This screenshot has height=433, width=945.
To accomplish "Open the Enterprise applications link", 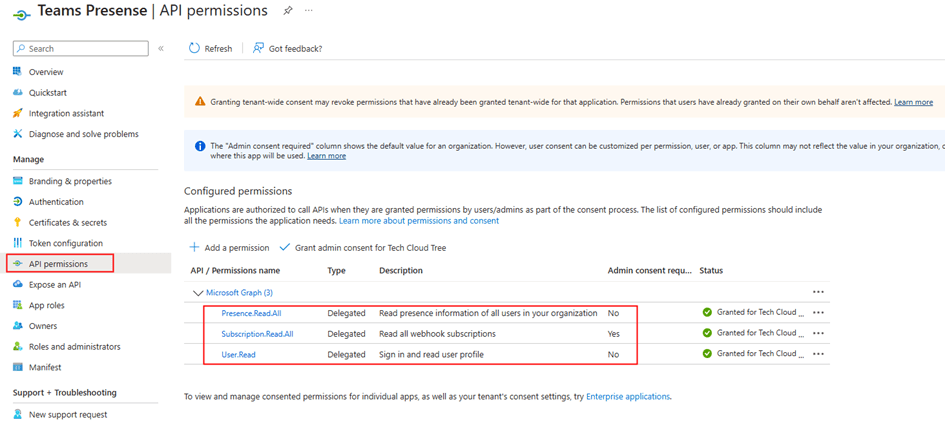I will pos(628,397).
